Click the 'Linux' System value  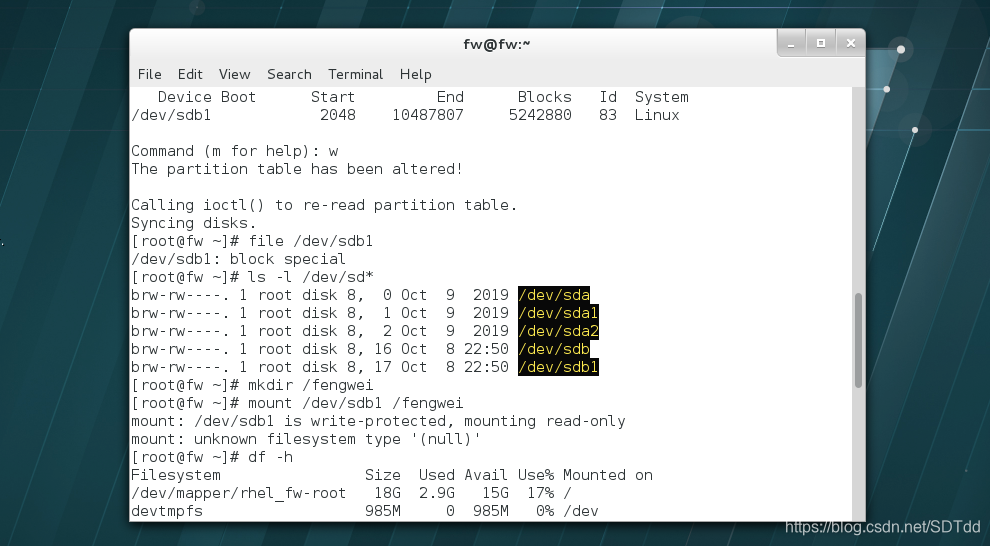click(x=657, y=115)
